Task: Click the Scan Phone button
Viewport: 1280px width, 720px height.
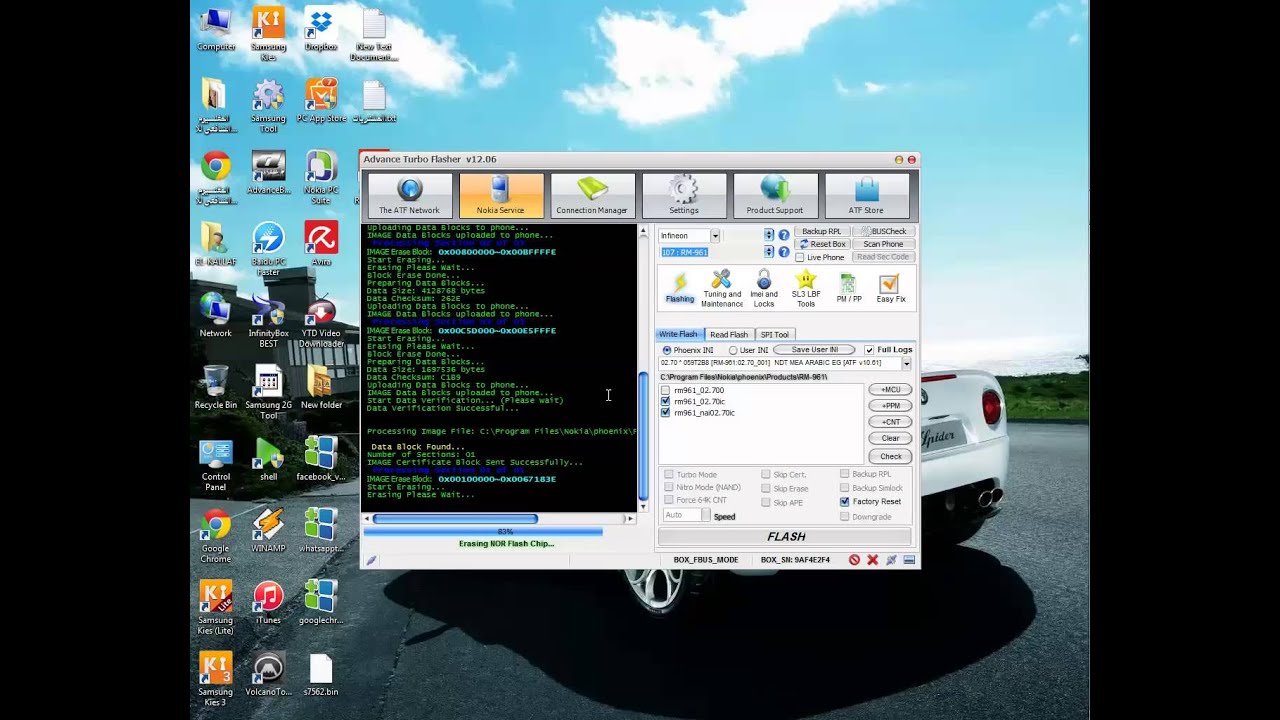Action: [883, 244]
